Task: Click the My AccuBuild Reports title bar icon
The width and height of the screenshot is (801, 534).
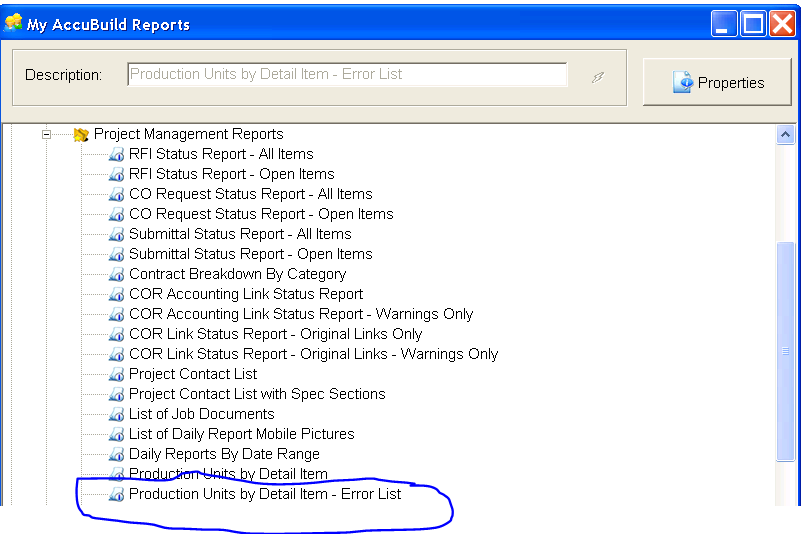Action: (x=13, y=23)
